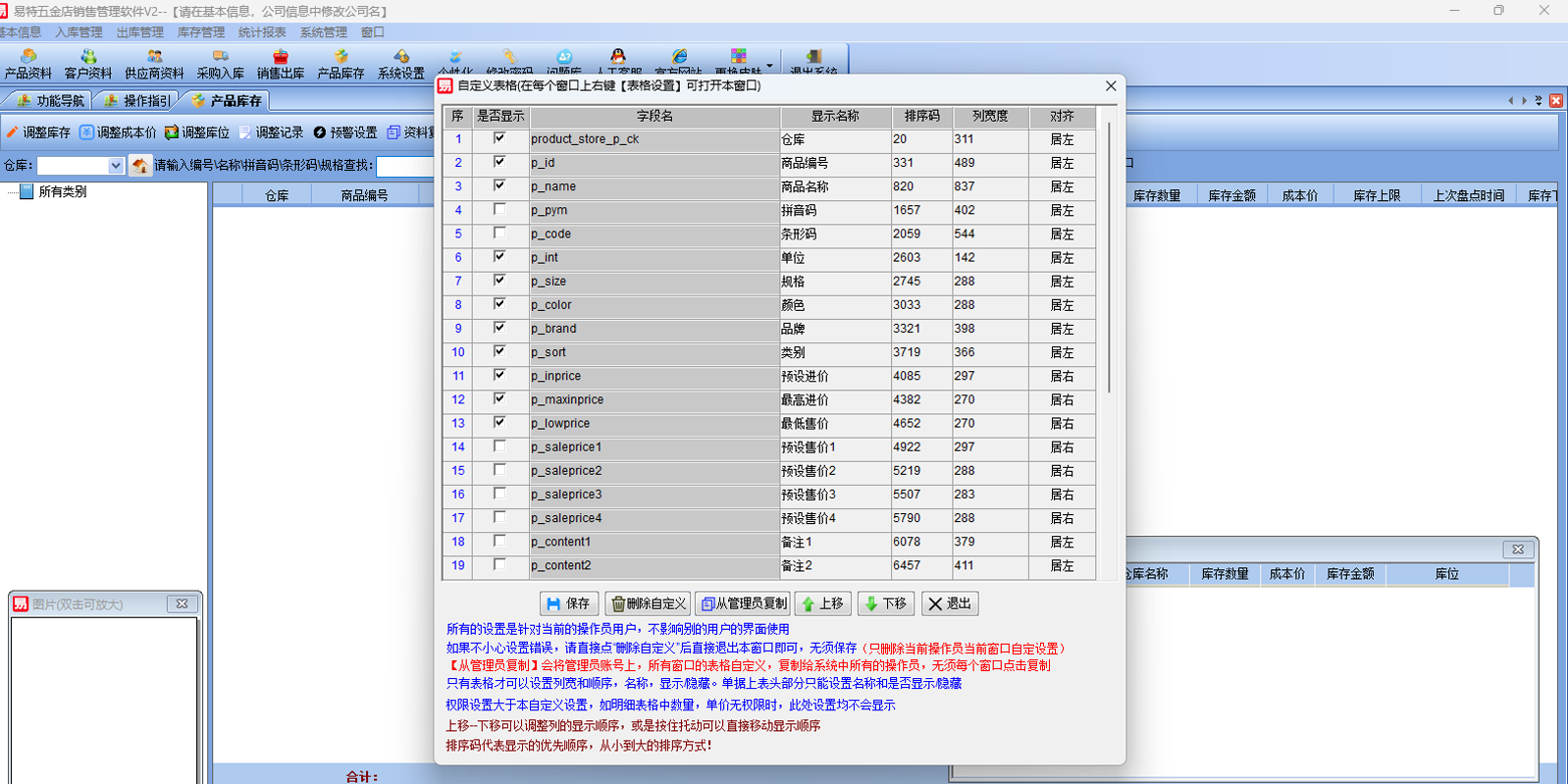
Task: Open the 统计报表 menu
Action: 262,32
